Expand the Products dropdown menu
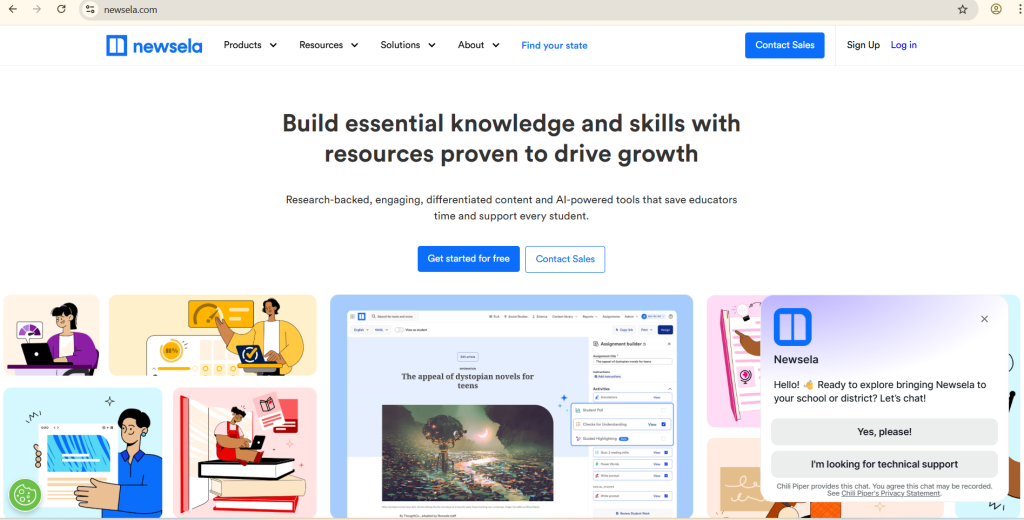The image size is (1024, 520). tap(250, 45)
